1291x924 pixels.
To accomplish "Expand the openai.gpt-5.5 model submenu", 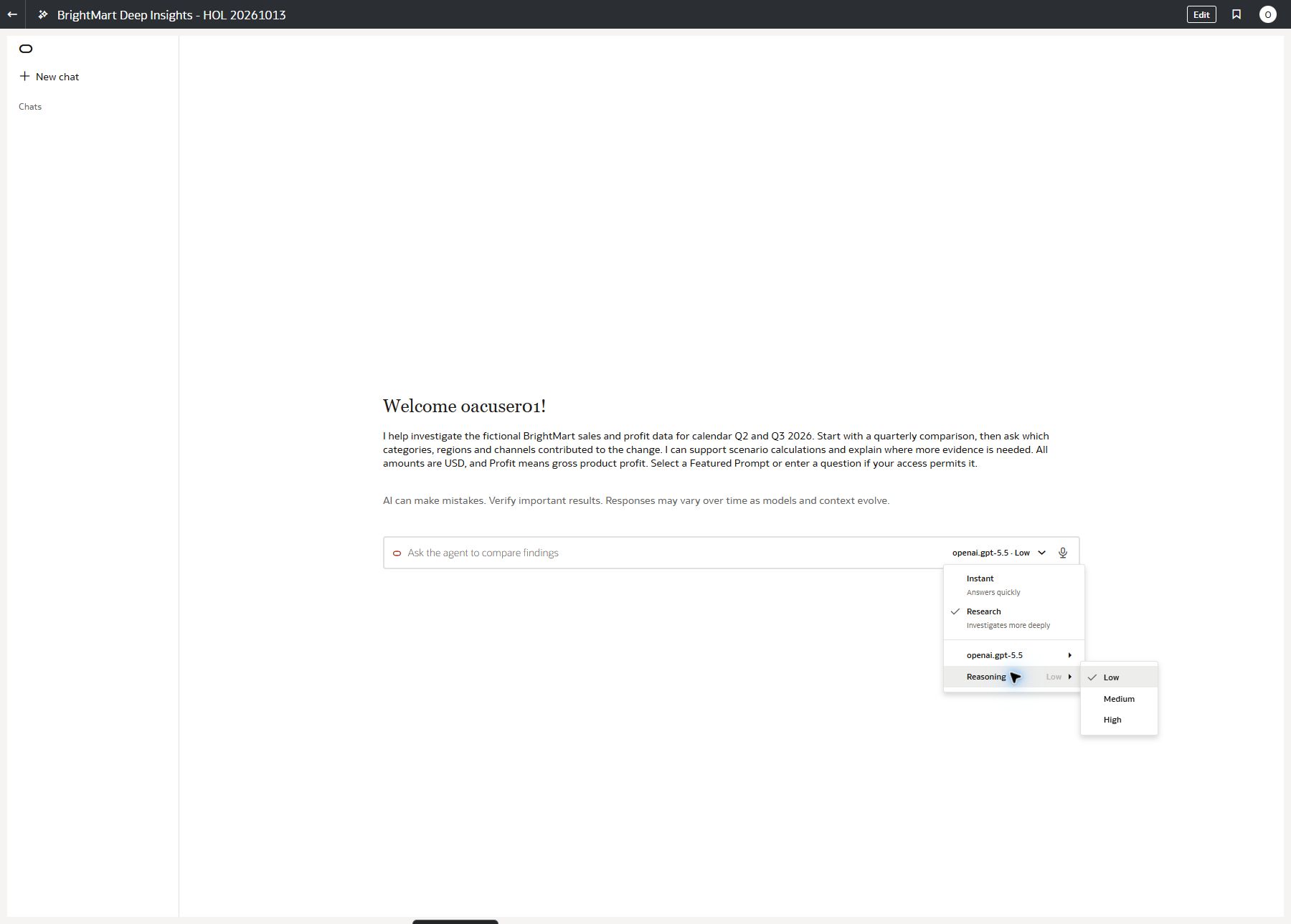I will tap(1013, 655).
